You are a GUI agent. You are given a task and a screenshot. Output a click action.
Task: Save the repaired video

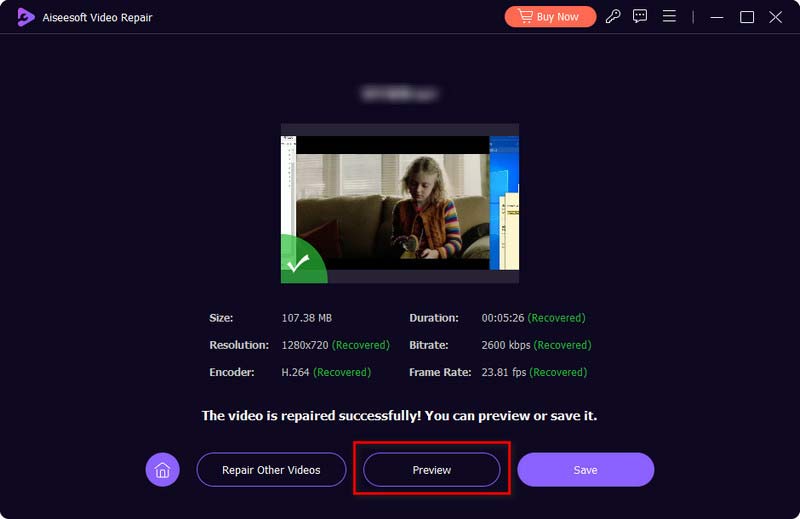tap(586, 469)
